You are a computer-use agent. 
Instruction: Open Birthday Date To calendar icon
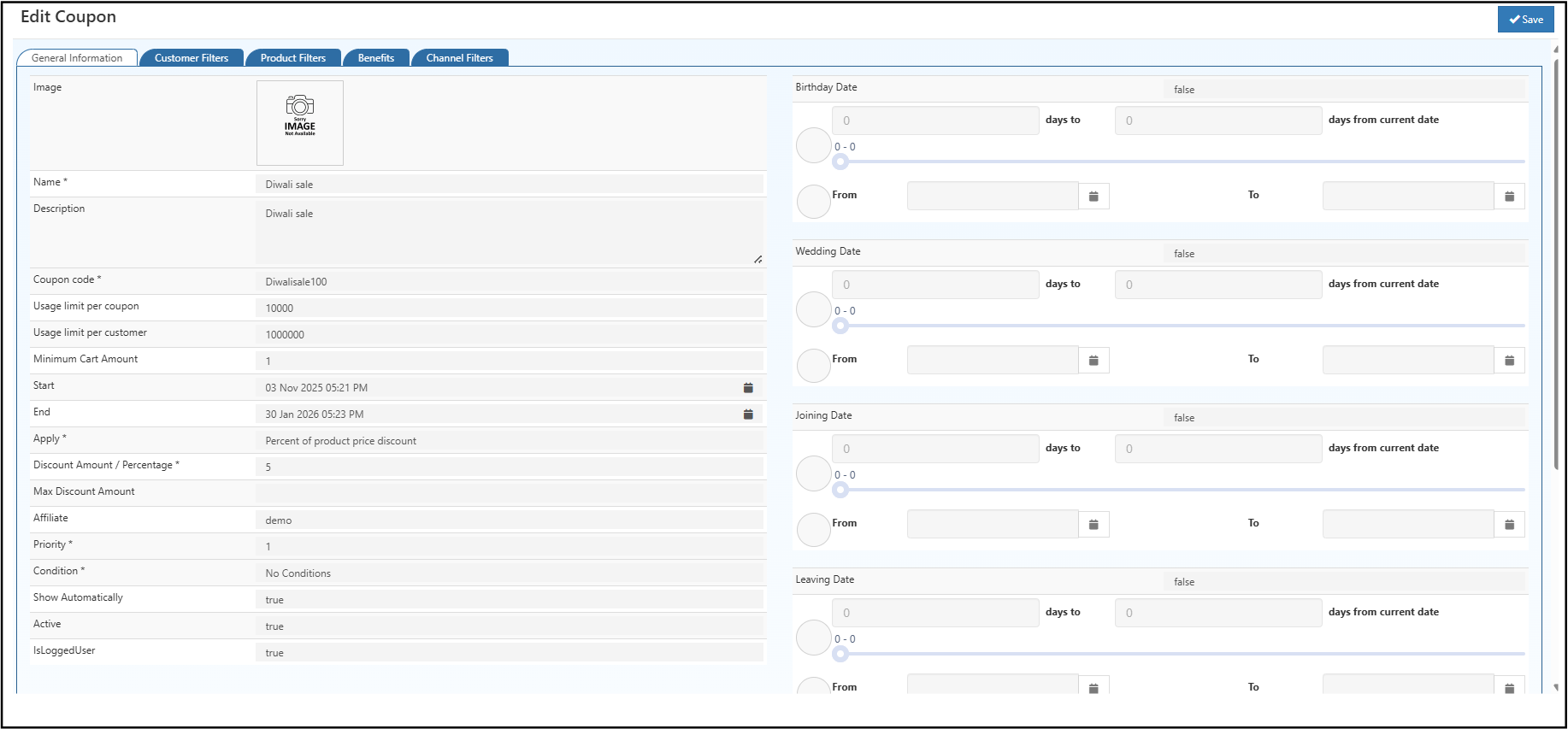point(1509,197)
